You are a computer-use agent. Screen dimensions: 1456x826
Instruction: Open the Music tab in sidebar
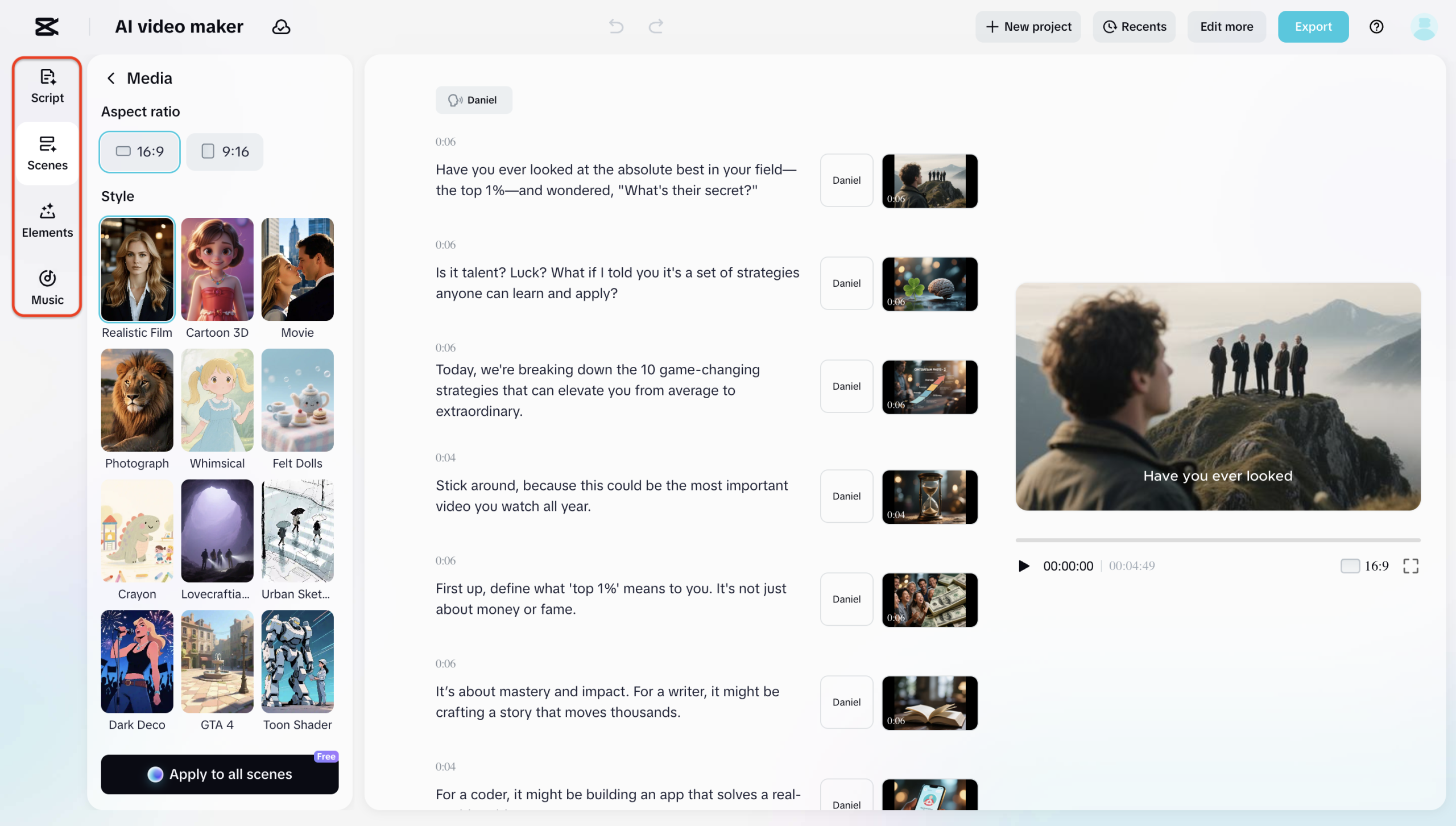pos(47,288)
